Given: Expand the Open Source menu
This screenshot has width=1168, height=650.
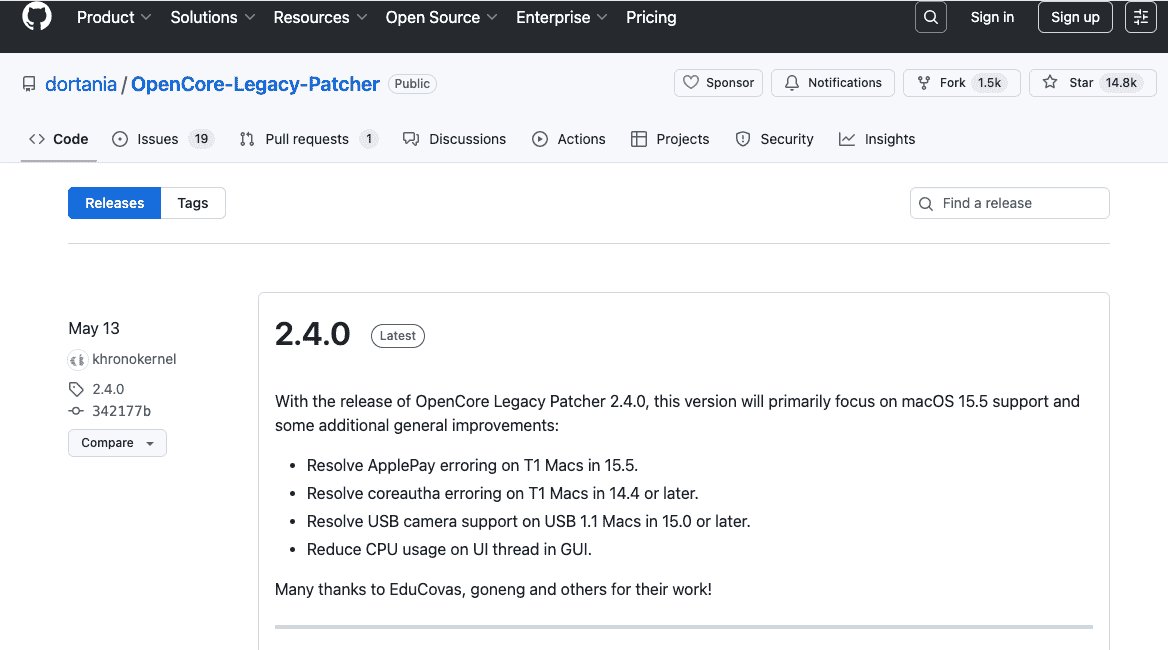Looking at the screenshot, I should 441,17.
